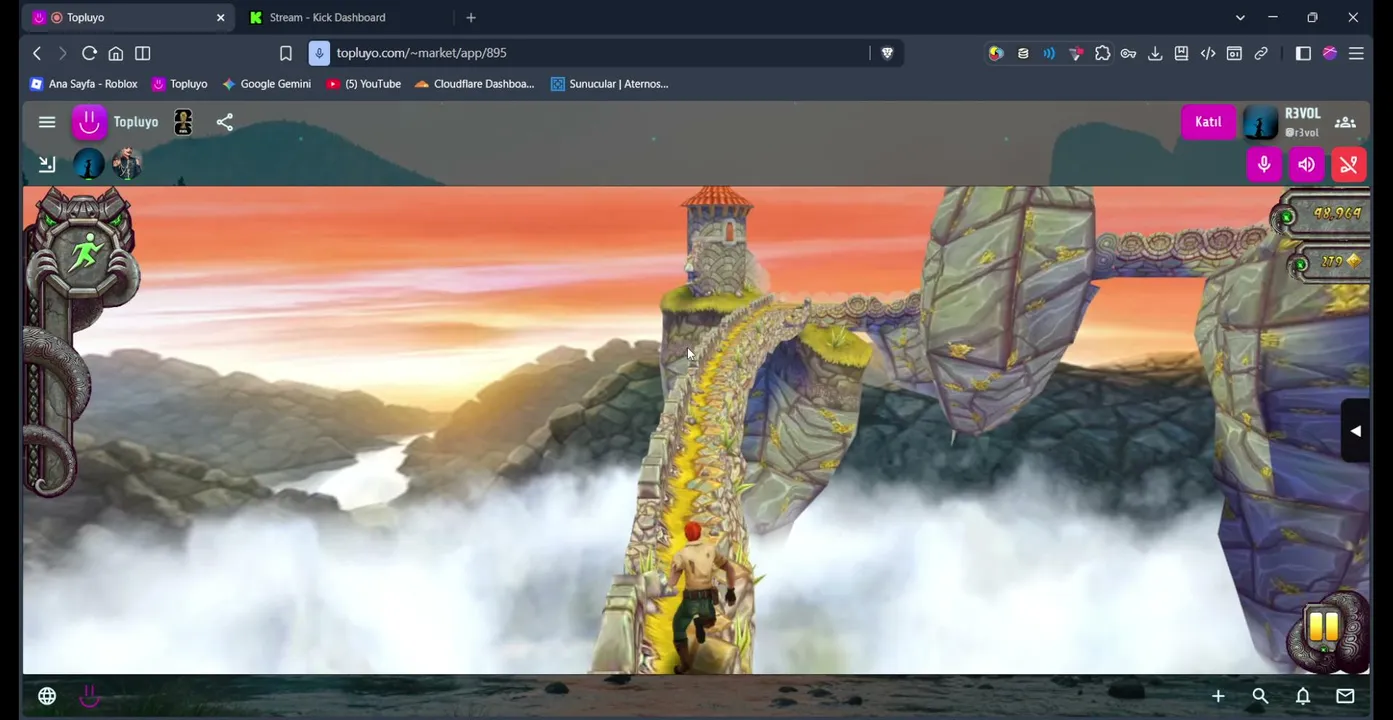Click the game app icon next to Topluyo
Viewport: 1393px width, 720px height.
coord(183,122)
